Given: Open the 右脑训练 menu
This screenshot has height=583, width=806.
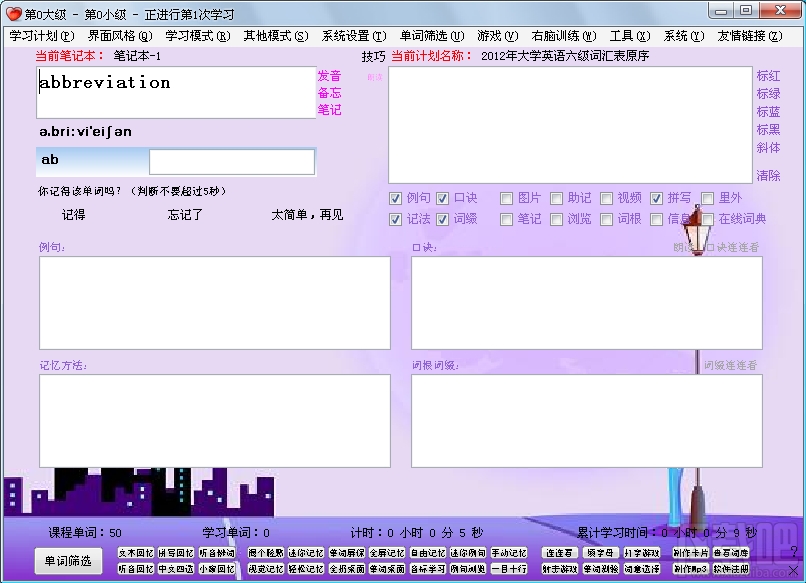Looking at the screenshot, I should click(x=564, y=36).
